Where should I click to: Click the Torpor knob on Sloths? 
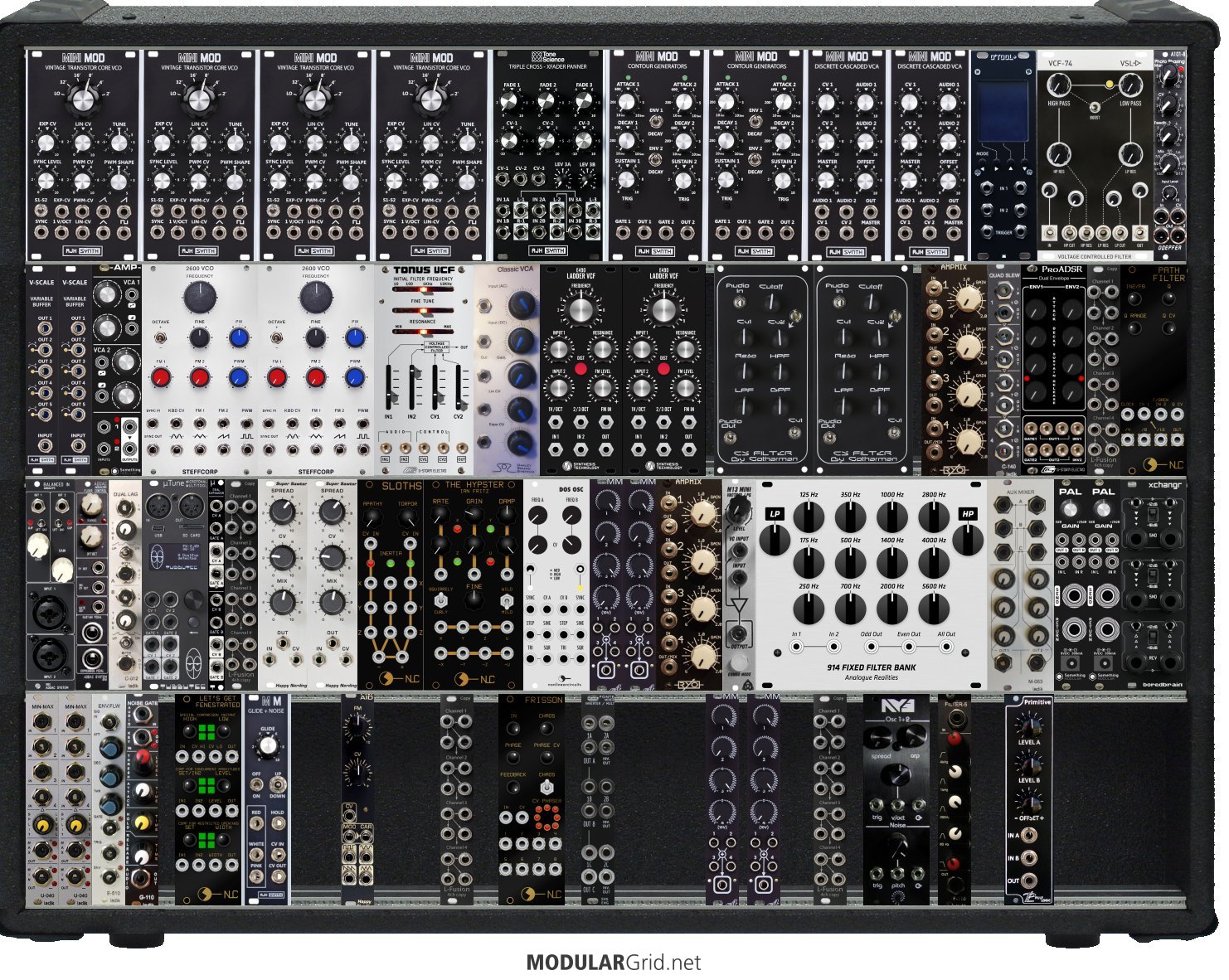tap(408, 519)
